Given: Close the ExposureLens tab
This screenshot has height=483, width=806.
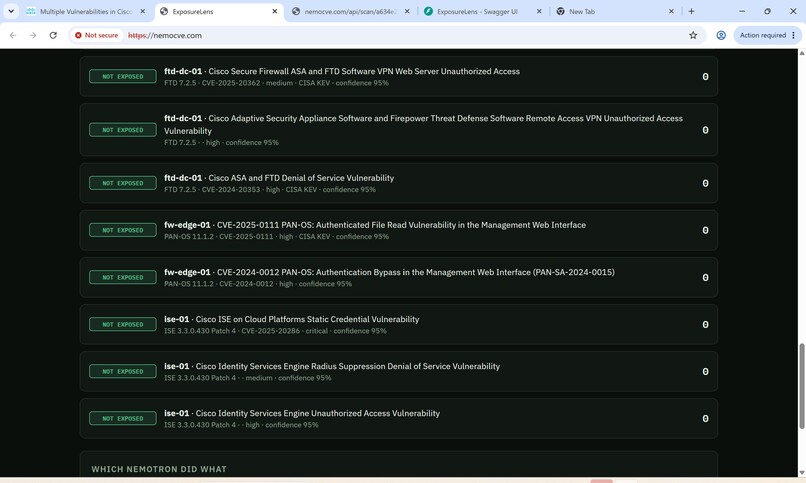Looking at the screenshot, I should click(x=274, y=11).
